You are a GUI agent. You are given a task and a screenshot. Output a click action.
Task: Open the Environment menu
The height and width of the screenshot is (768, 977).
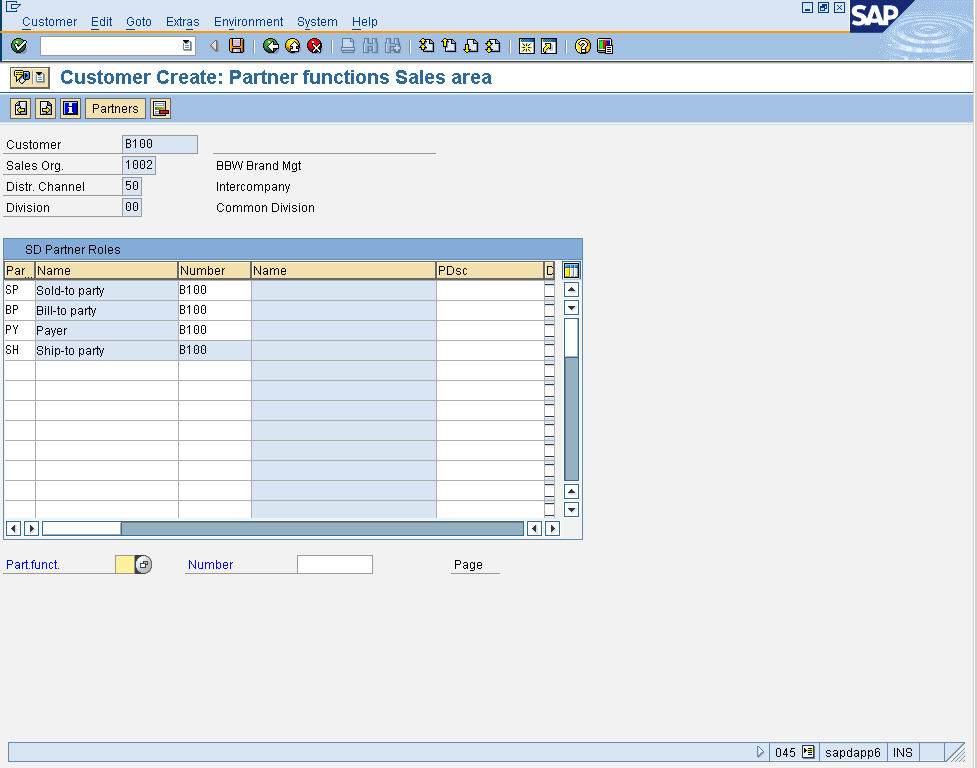249,22
